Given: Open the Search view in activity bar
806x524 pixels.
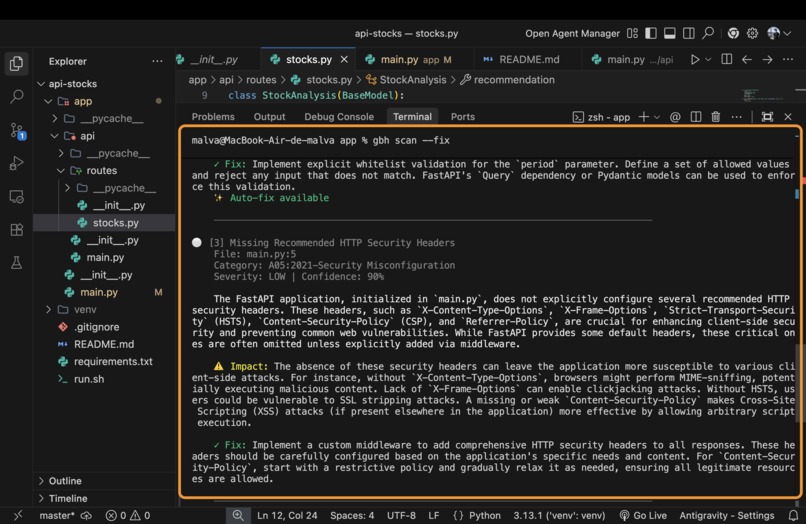Looking at the screenshot, I should 16,96.
